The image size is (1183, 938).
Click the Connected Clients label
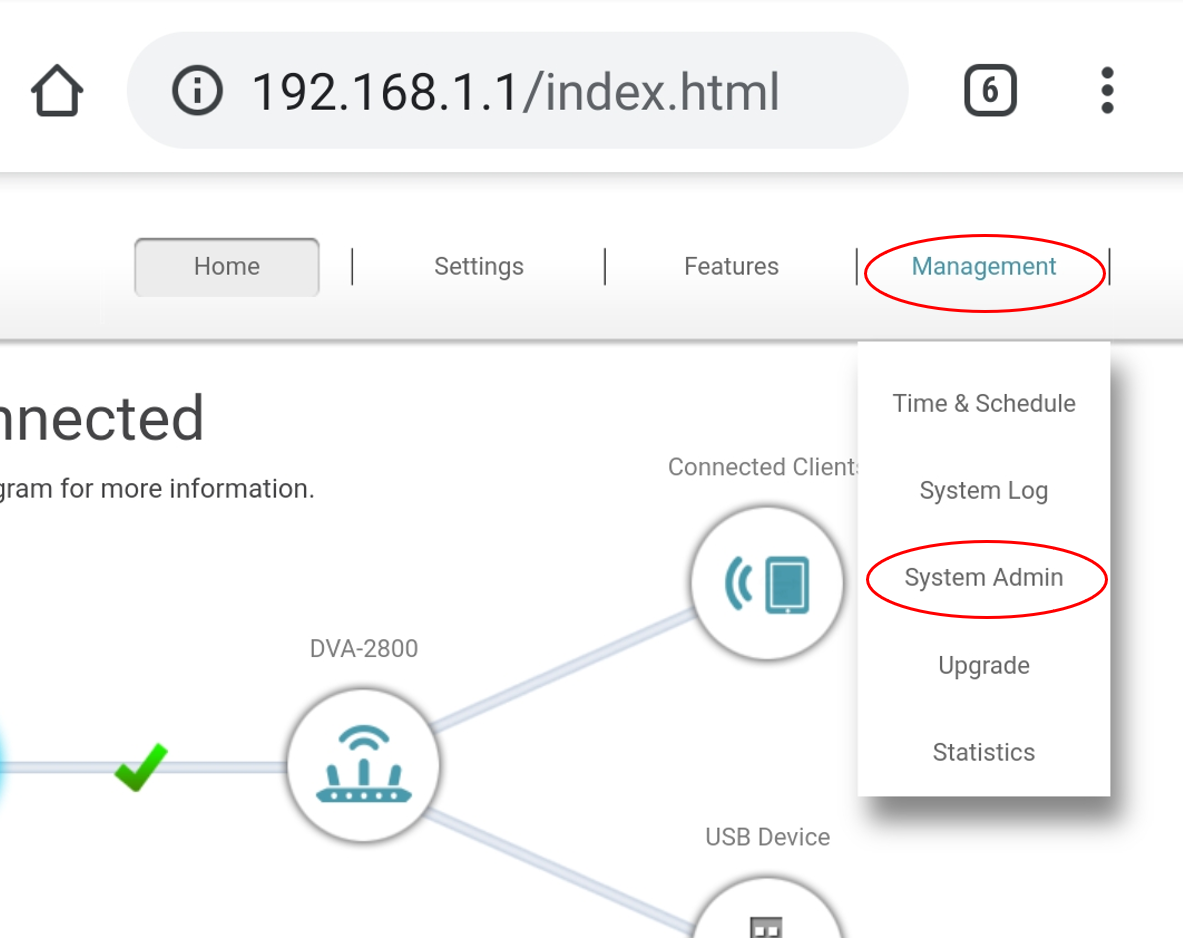763,467
